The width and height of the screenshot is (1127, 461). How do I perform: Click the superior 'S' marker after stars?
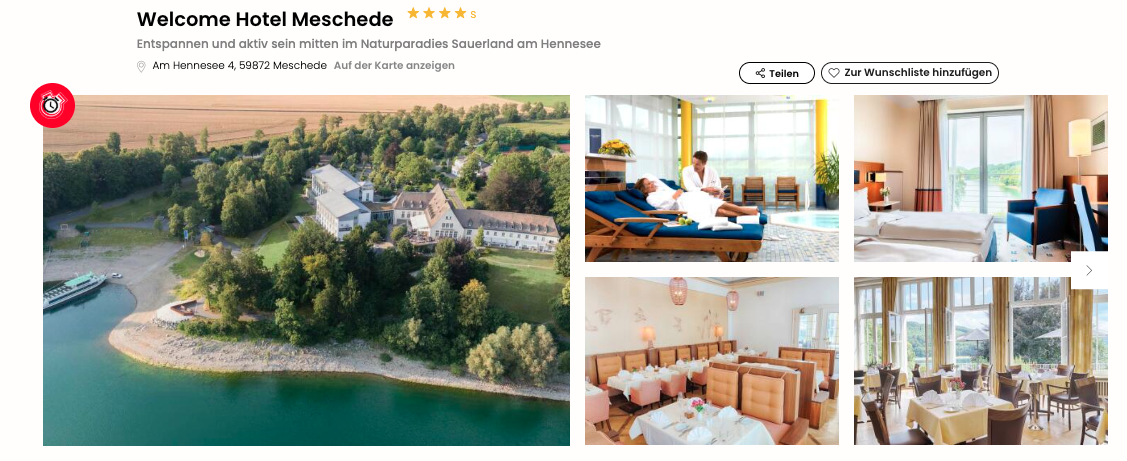point(473,14)
